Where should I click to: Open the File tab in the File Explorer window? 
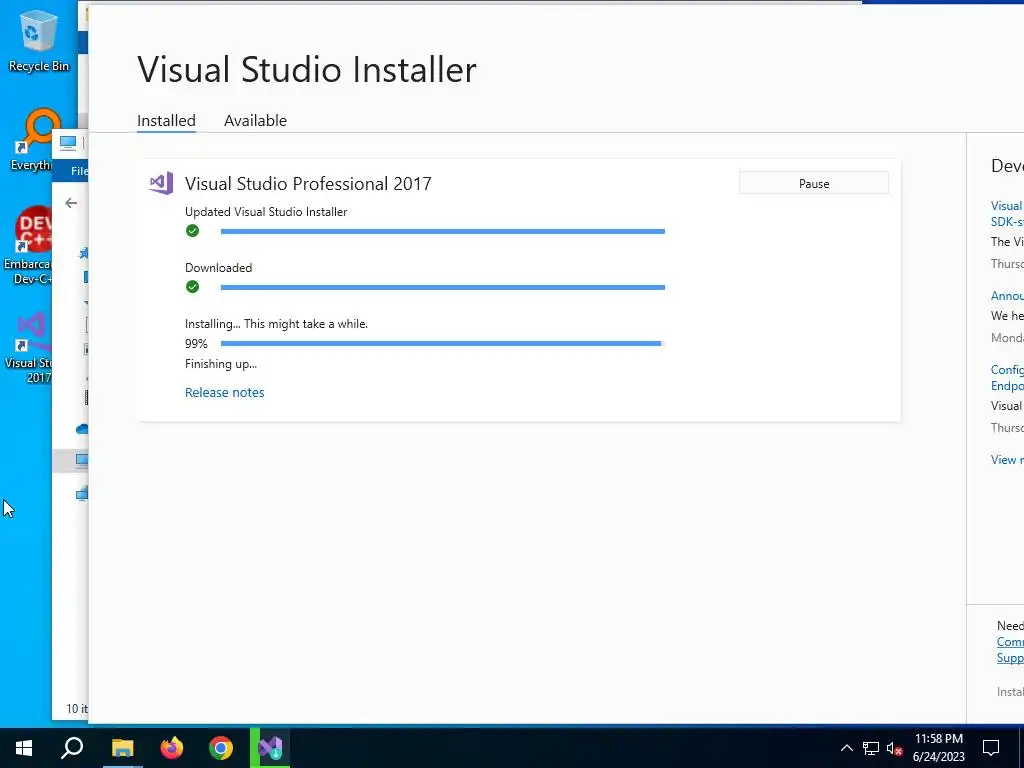[x=78, y=171]
